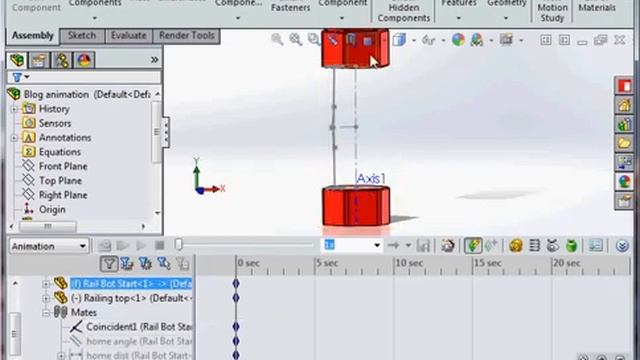Collapse the Mates folder in MotionManager
Image resolution: width=640 pixels, height=360 pixels.
coord(46,313)
